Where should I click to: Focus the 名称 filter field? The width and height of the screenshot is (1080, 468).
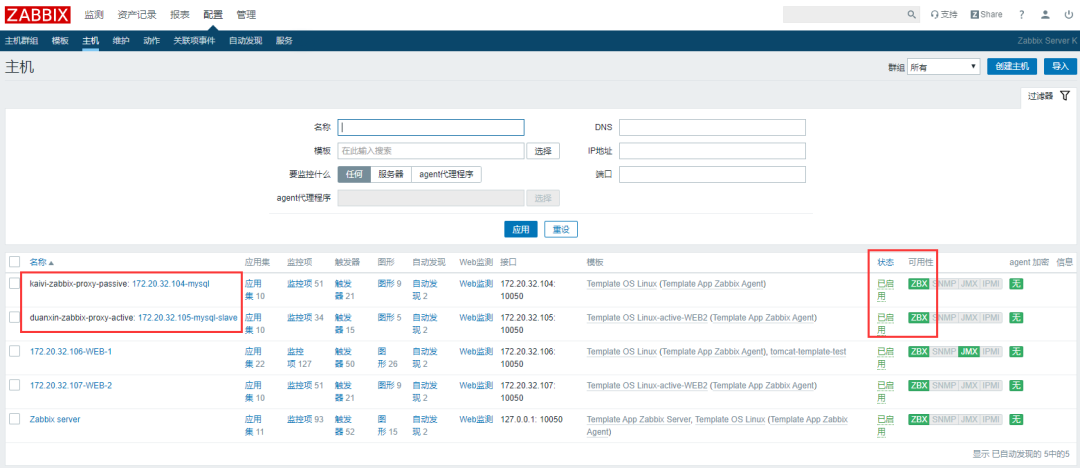(x=430, y=128)
